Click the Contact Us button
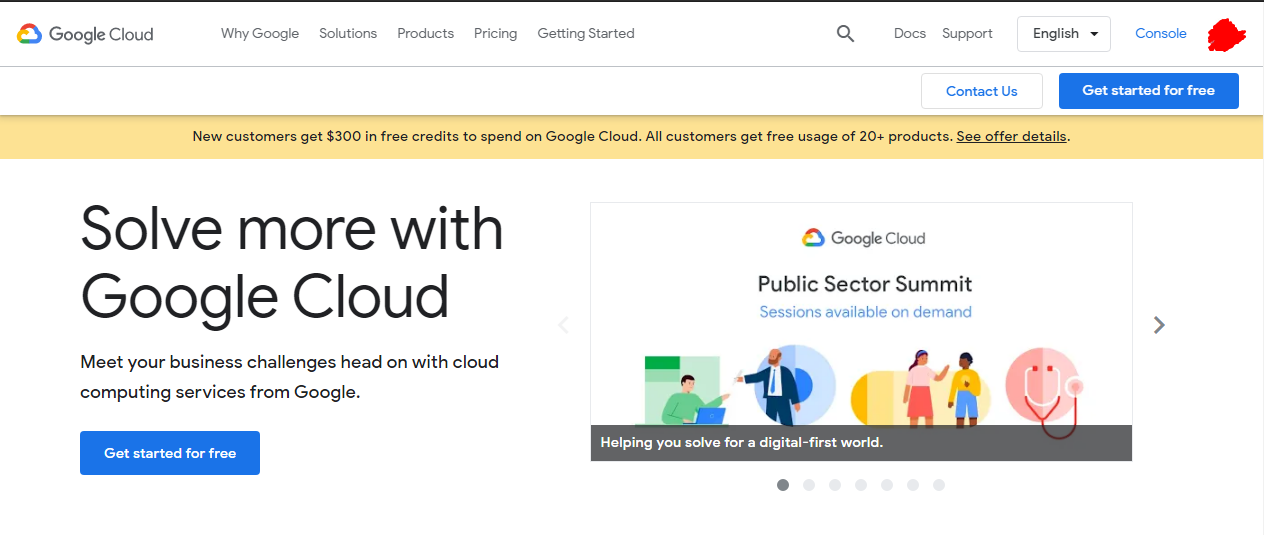The width and height of the screenshot is (1264, 535). [x=981, y=91]
